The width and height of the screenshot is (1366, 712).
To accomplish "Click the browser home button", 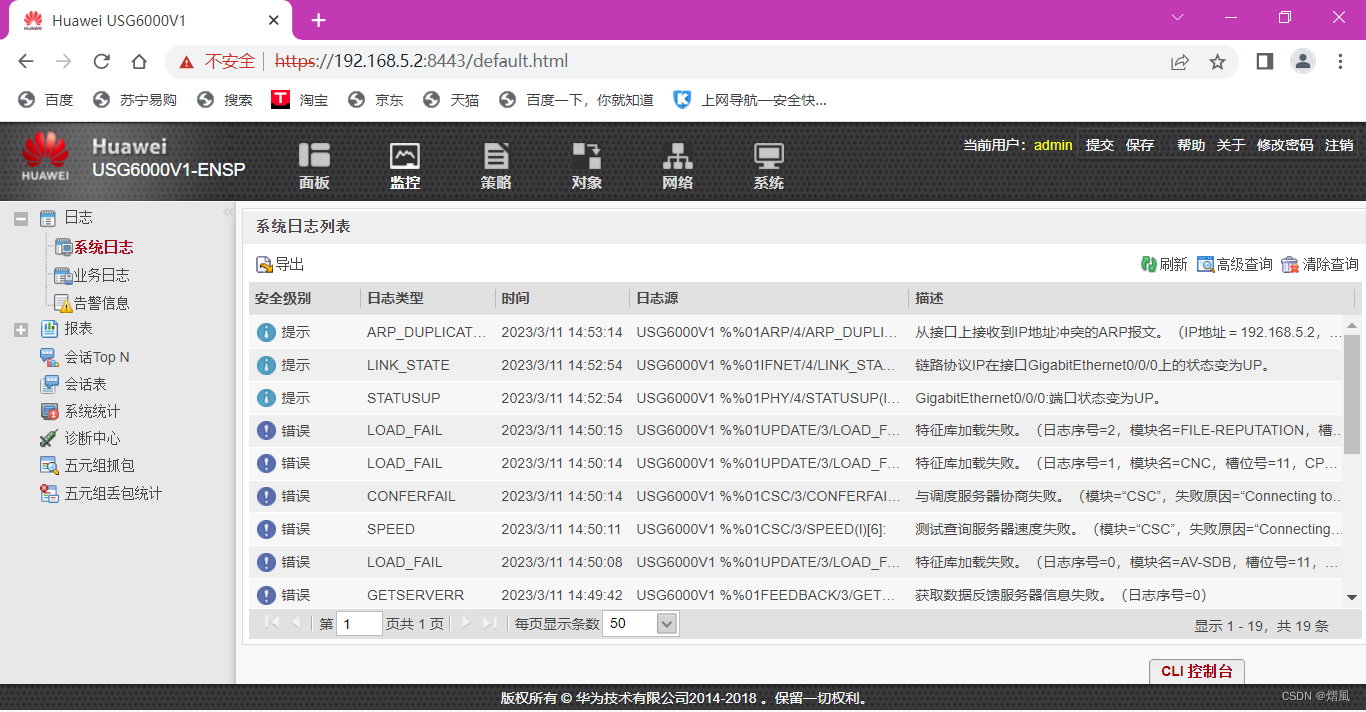I will point(139,62).
